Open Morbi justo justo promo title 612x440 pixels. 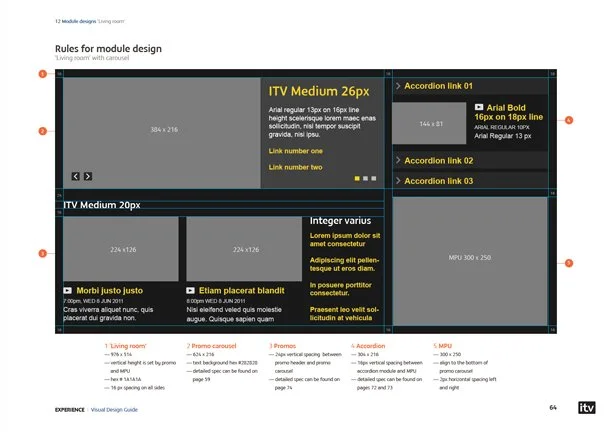(110, 290)
